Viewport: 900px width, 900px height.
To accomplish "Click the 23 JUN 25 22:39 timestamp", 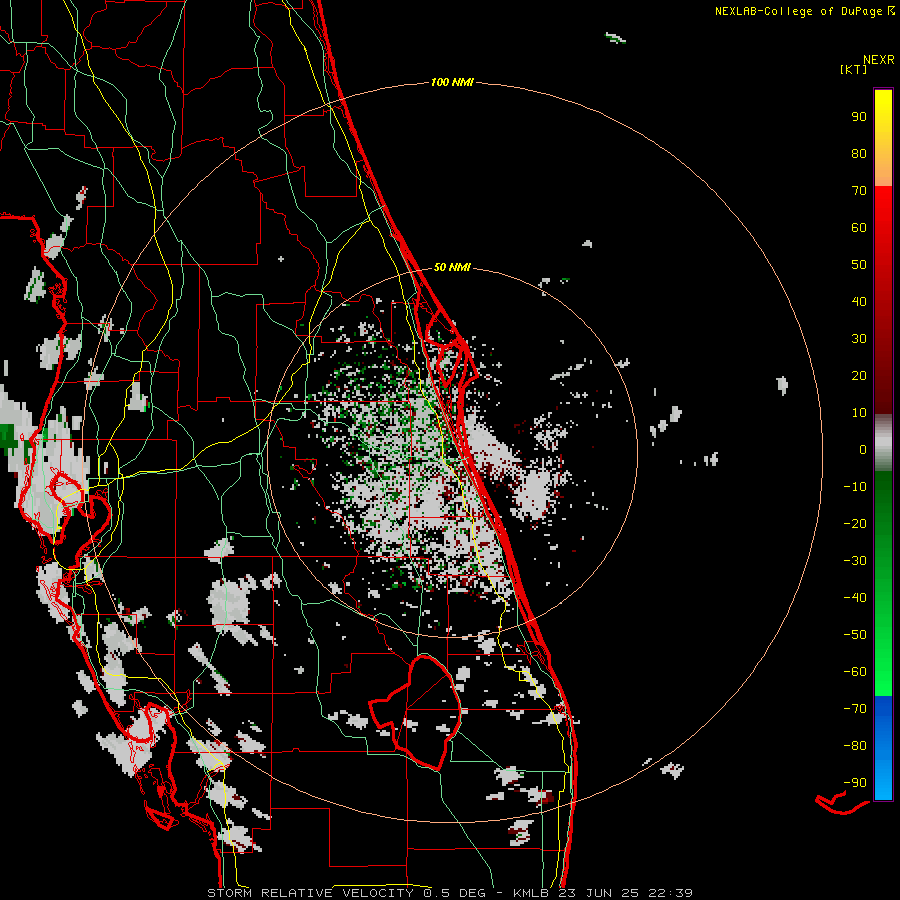I will click(x=626, y=893).
